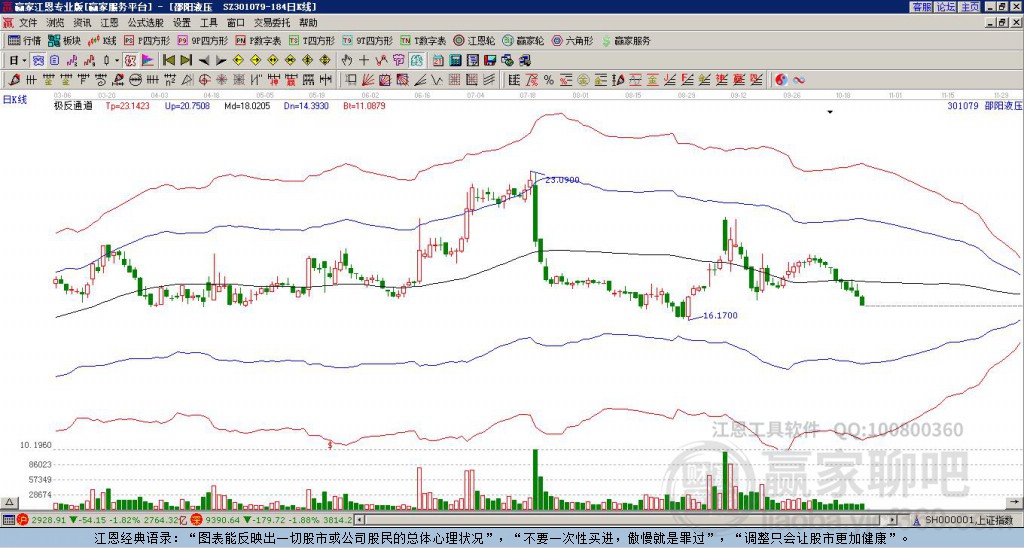Open the 行情 market quotes view
Image resolution: width=1024 pixels, height=548 pixels.
[24, 40]
